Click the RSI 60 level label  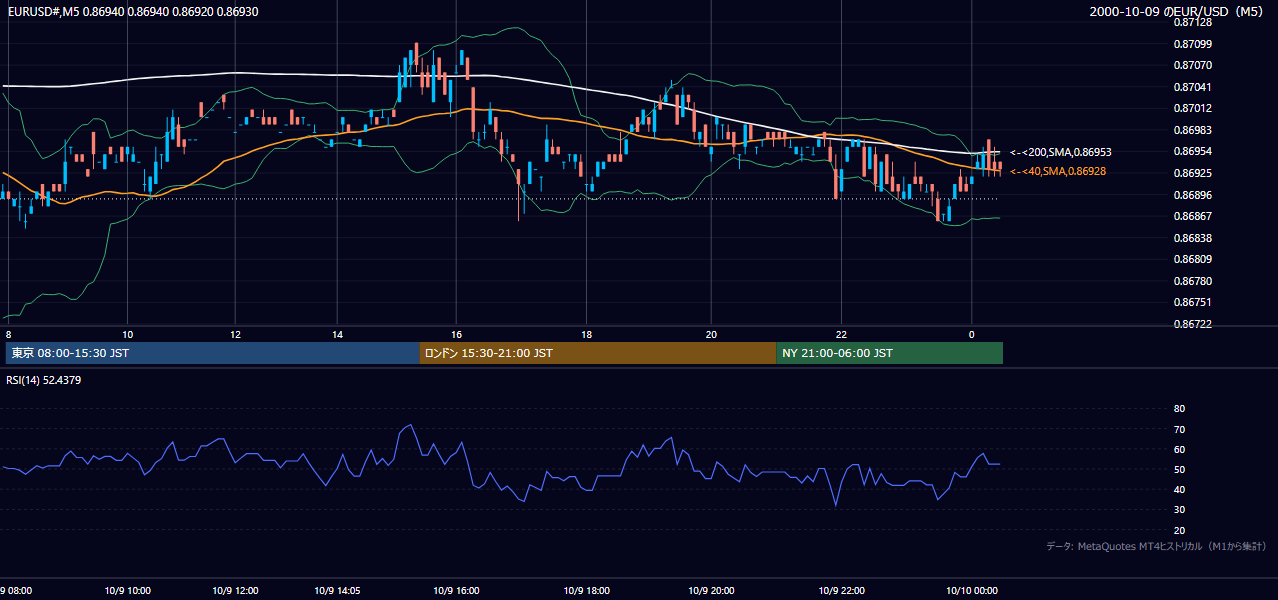tap(1179, 449)
